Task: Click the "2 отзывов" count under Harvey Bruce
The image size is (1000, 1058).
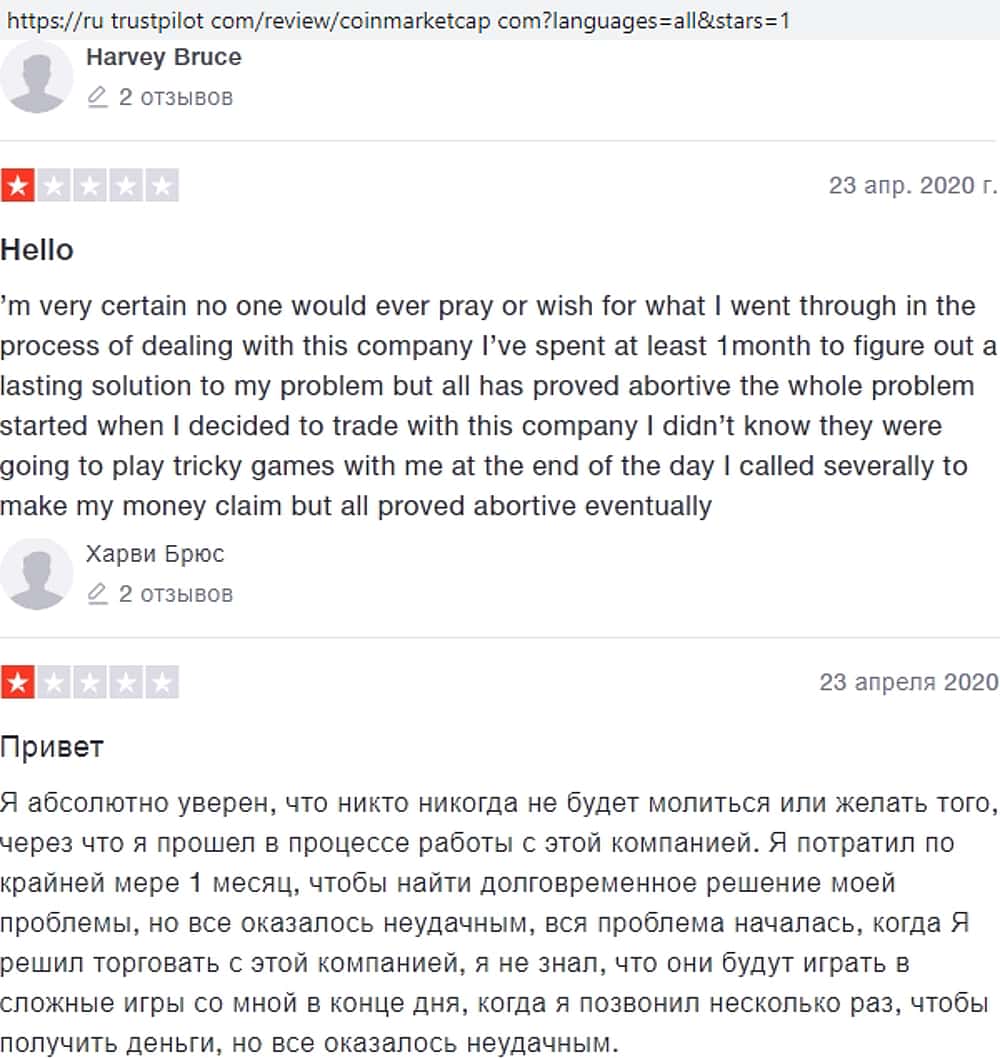Action: (x=175, y=97)
